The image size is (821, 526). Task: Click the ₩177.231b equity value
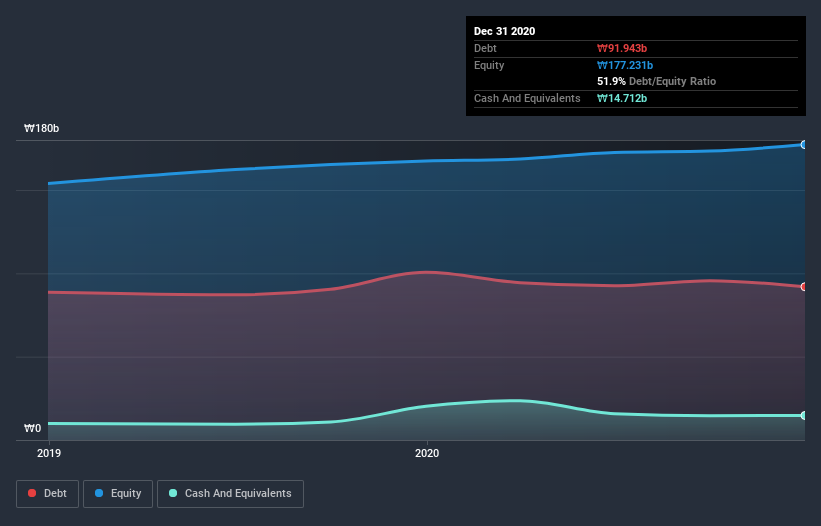coord(625,65)
